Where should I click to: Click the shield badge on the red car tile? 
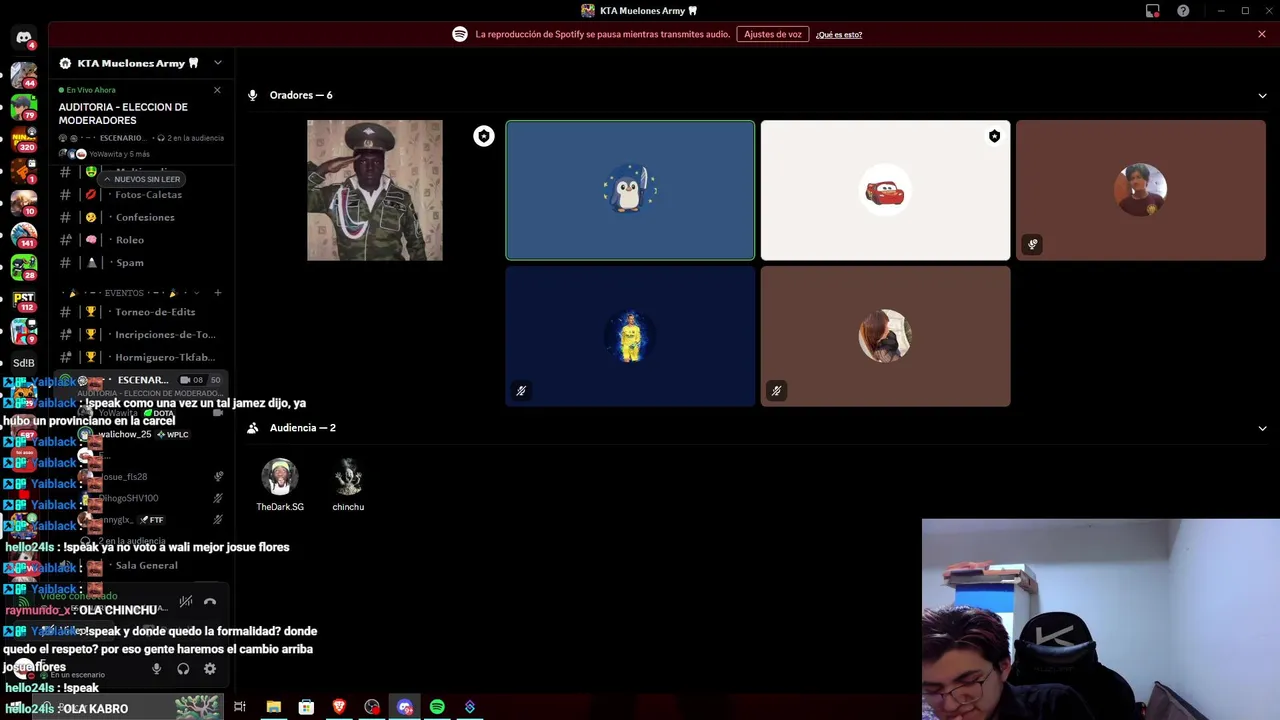pos(994,136)
